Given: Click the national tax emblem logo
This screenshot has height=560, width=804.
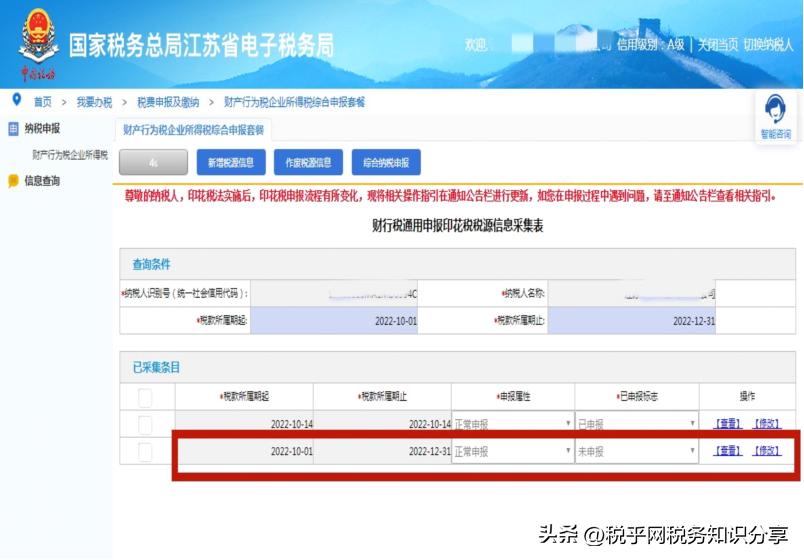Looking at the screenshot, I should click(x=38, y=44).
